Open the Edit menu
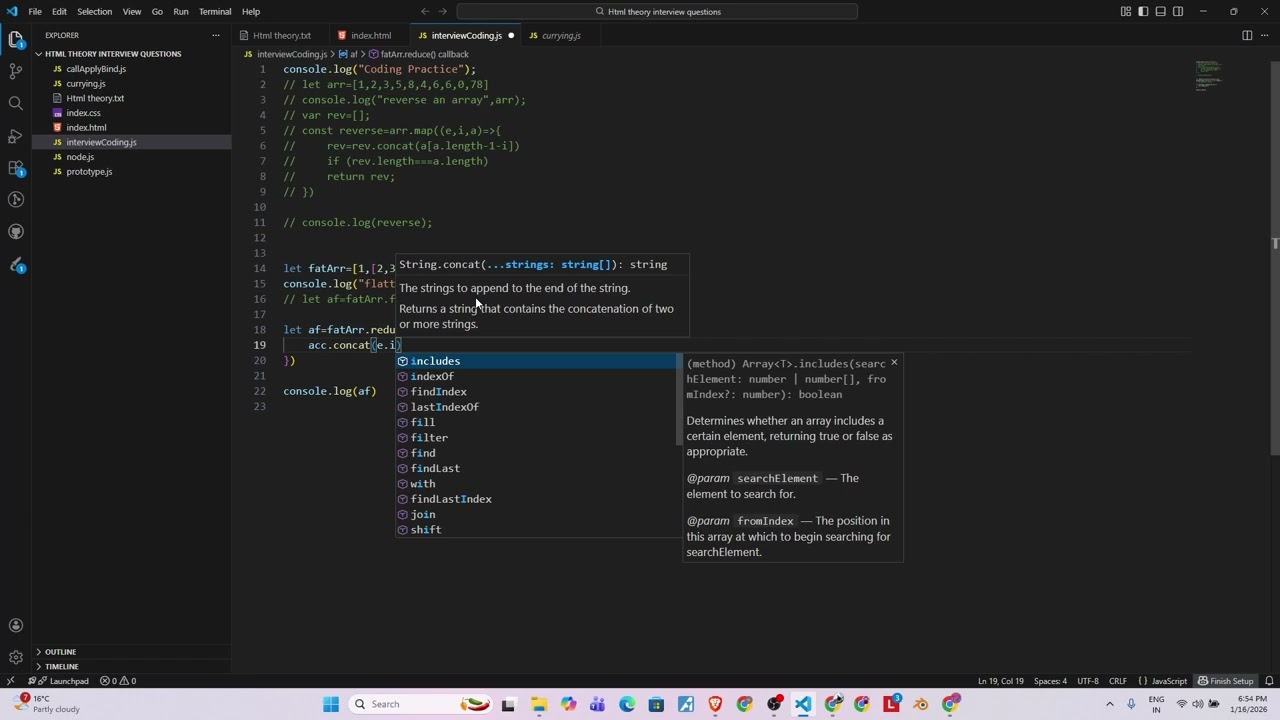Image resolution: width=1280 pixels, height=720 pixels. (60, 11)
